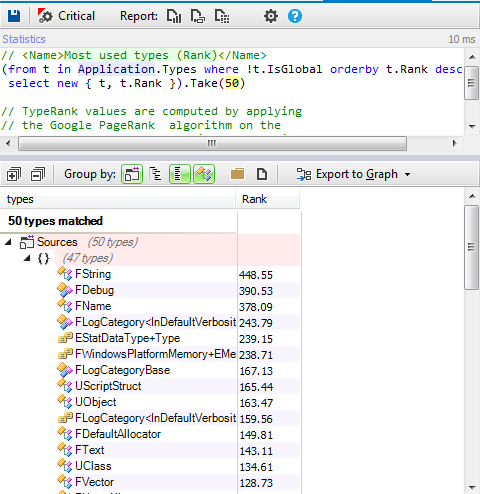The height and width of the screenshot is (494, 480).
Task: Collapse the Sources tree node
Action: click(8, 242)
